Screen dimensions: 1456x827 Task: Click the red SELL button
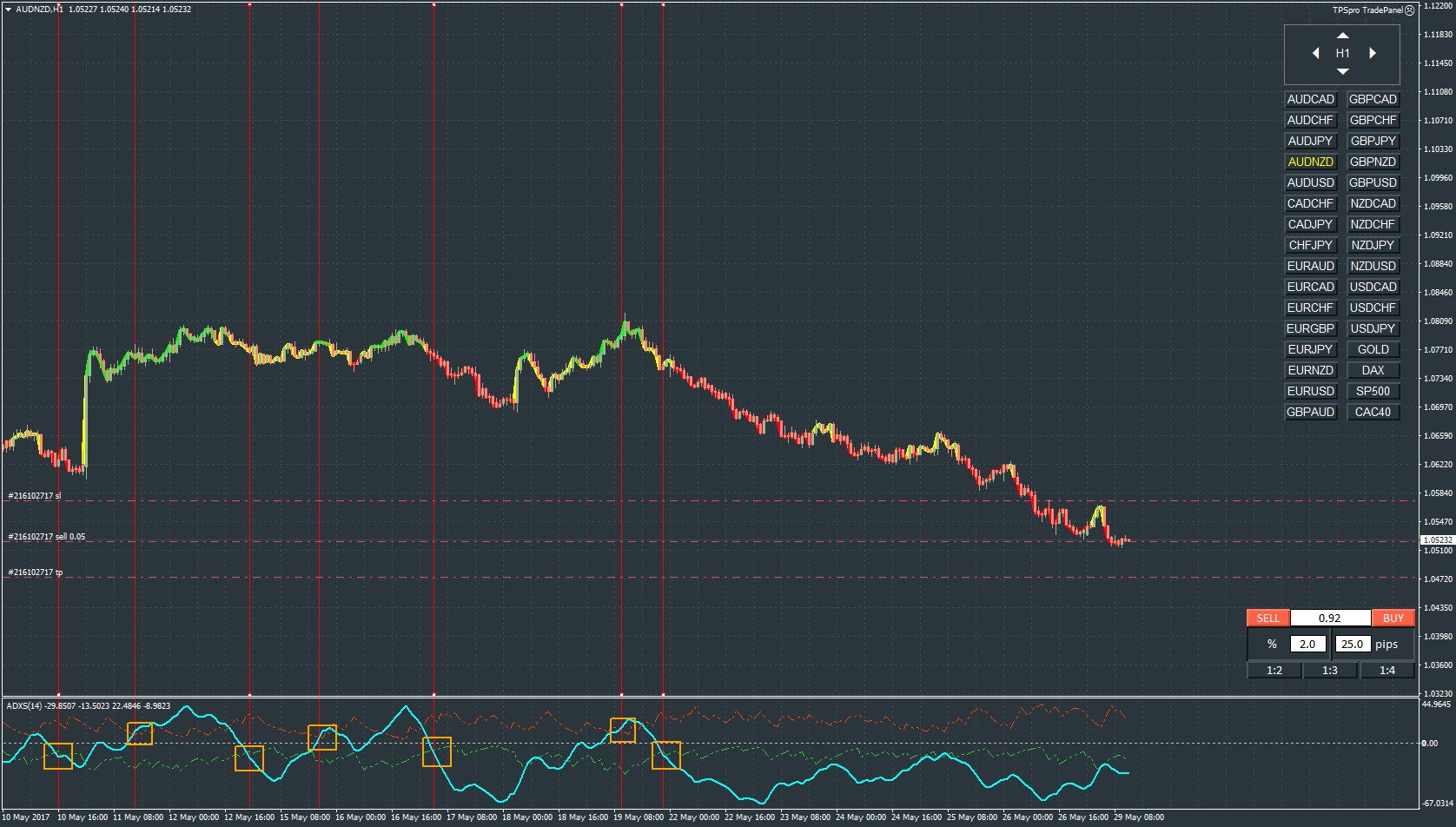[x=1268, y=619]
